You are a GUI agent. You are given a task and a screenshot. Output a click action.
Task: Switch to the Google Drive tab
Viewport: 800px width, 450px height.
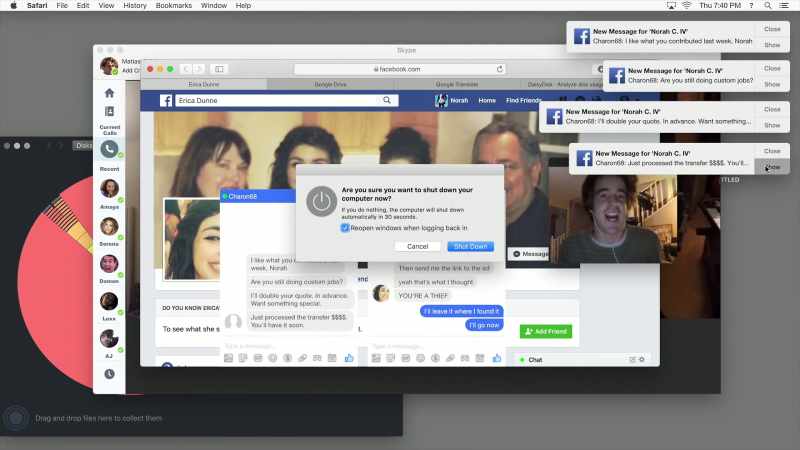(x=331, y=84)
